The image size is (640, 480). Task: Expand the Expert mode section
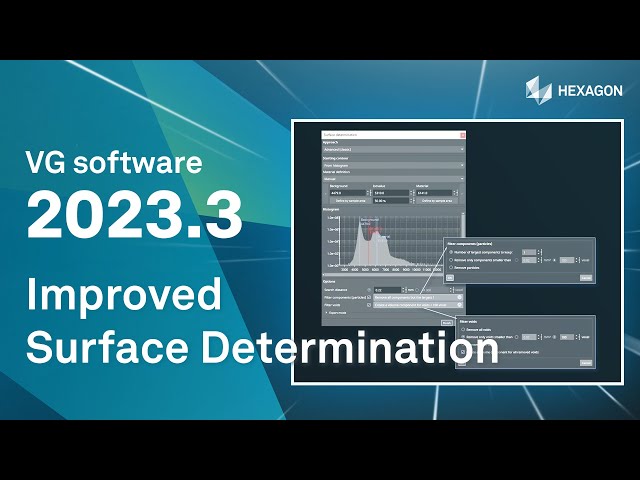tap(336, 313)
